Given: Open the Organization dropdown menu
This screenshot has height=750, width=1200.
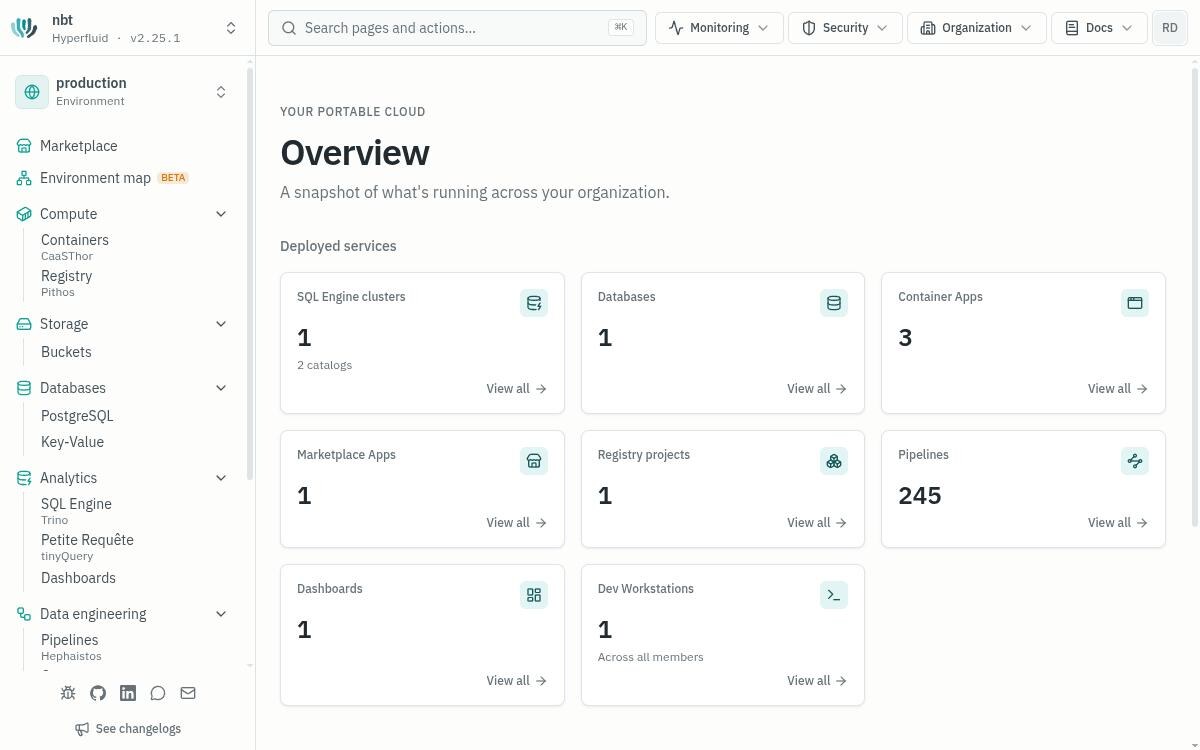Looking at the screenshot, I should coord(977,28).
